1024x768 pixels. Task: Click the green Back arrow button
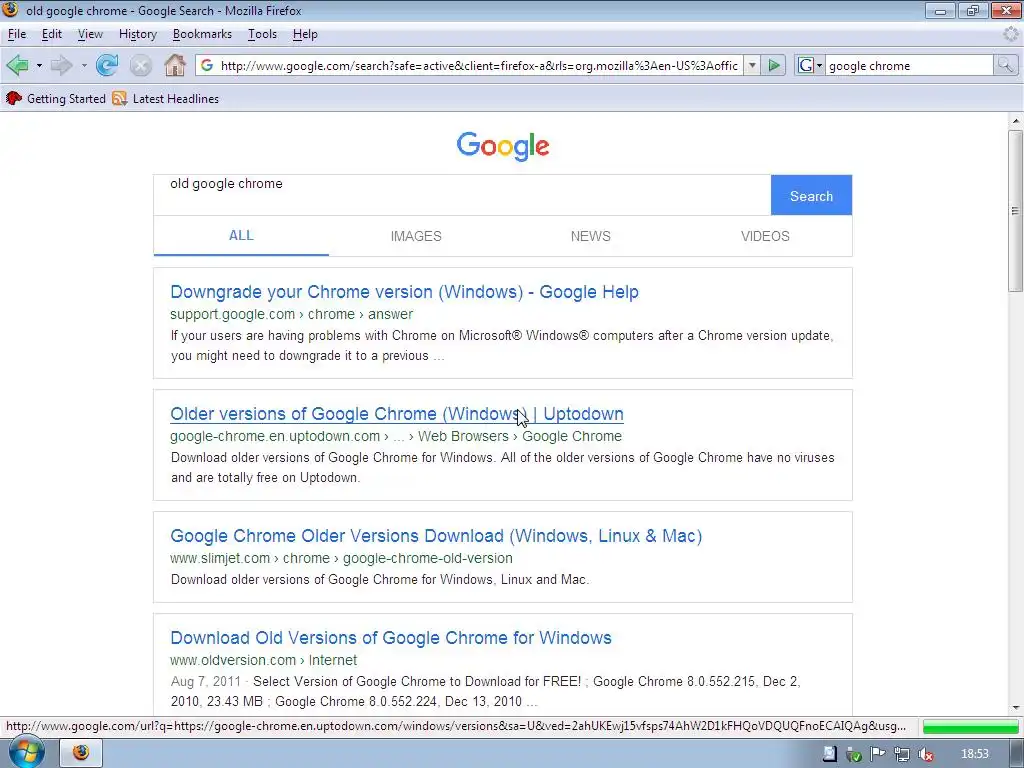[18, 65]
